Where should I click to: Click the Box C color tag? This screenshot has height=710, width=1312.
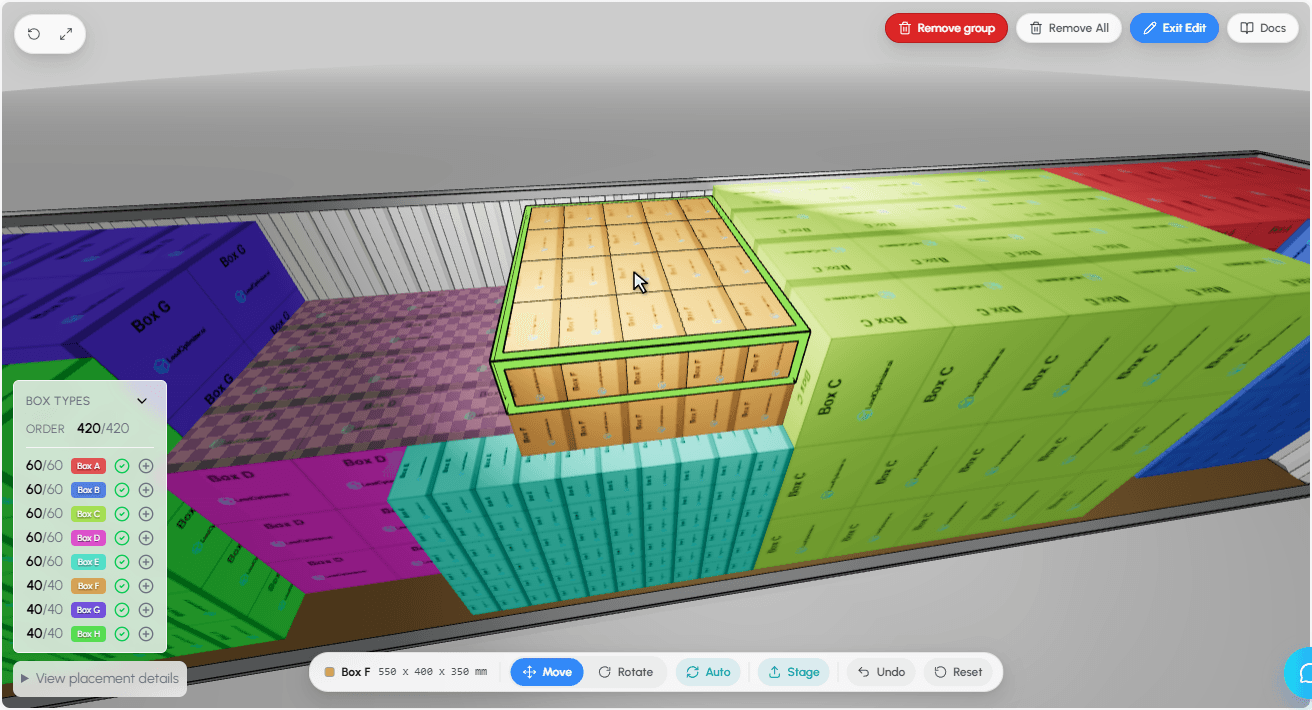89,514
